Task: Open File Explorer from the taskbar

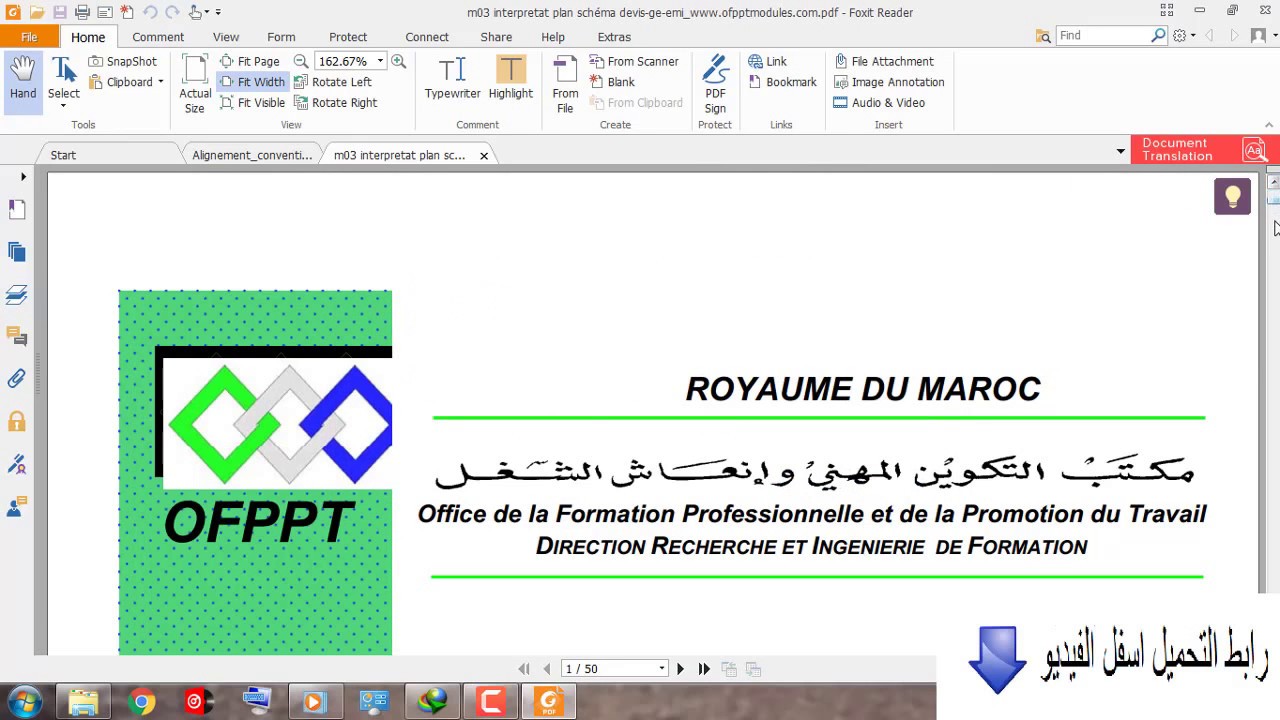Action: click(x=83, y=702)
